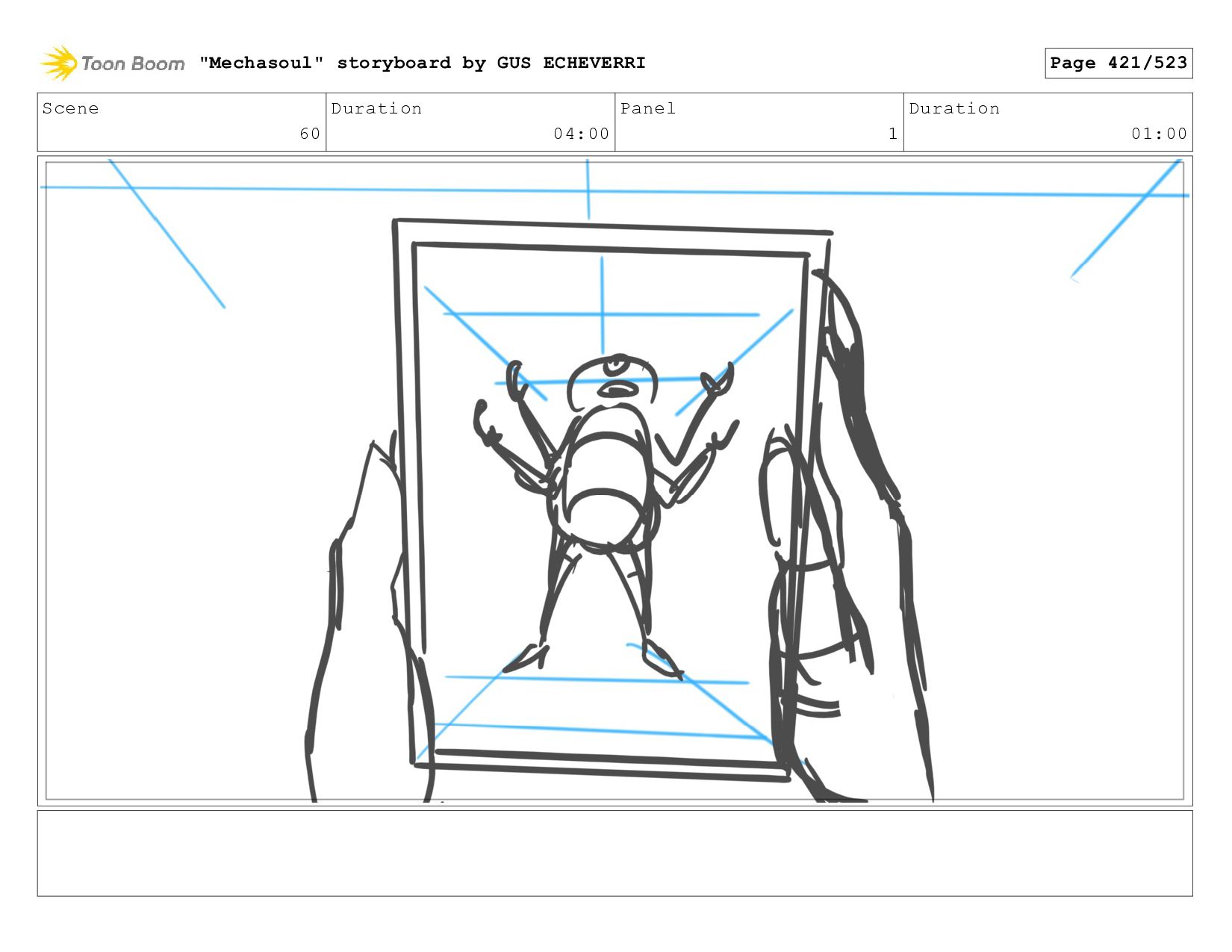Click the Scene label
This screenshot has width=1232, height=952.
(x=70, y=108)
